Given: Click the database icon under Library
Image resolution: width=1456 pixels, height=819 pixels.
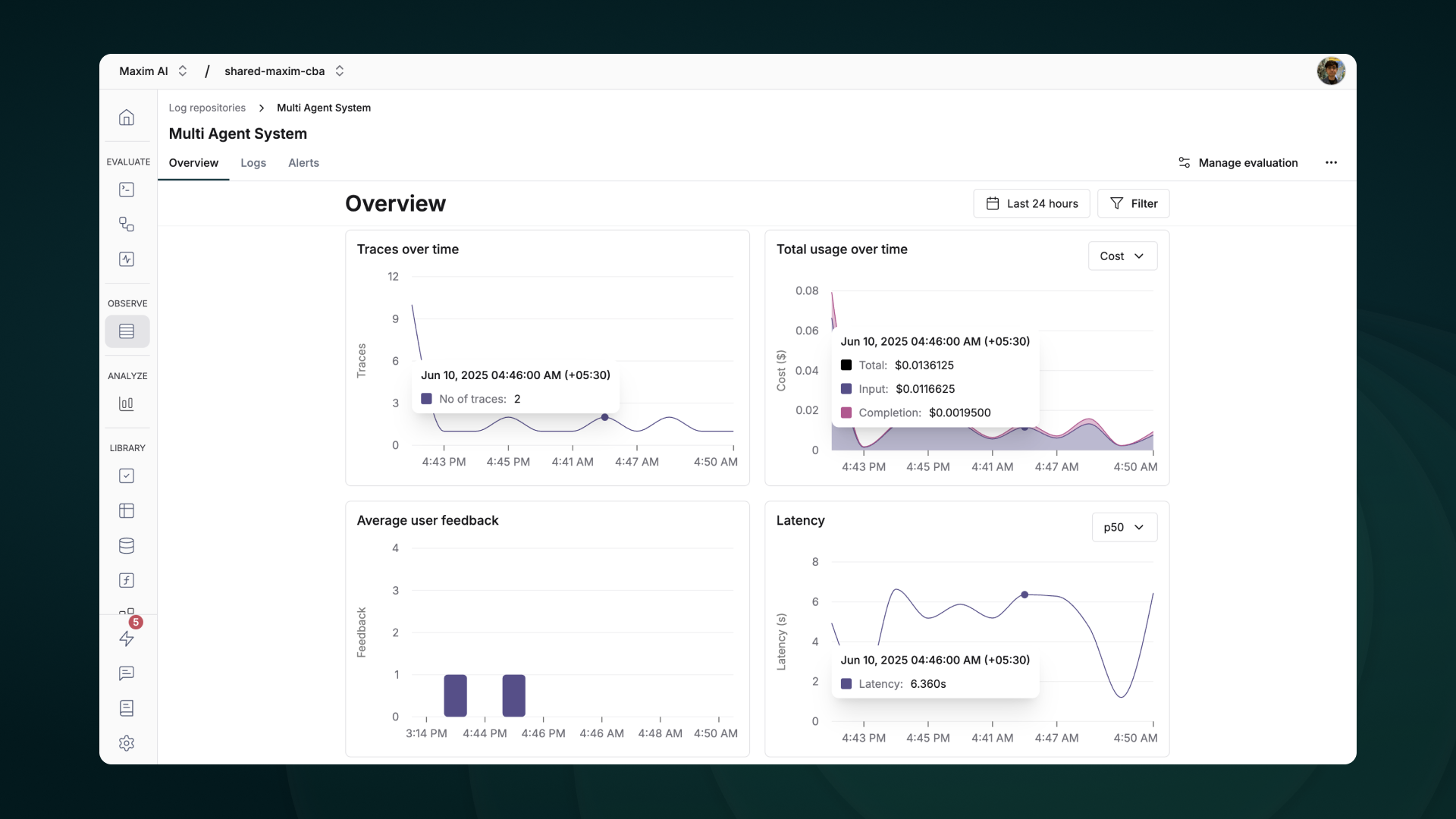Looking at the screenshot, I should [x=127, y=546].
